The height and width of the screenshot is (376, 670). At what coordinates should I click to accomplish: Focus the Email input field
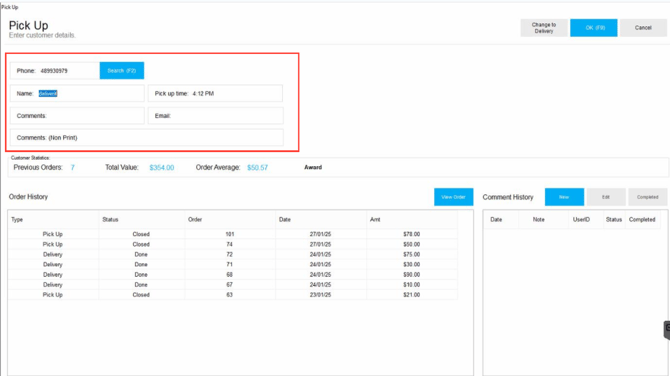[215, 116]
